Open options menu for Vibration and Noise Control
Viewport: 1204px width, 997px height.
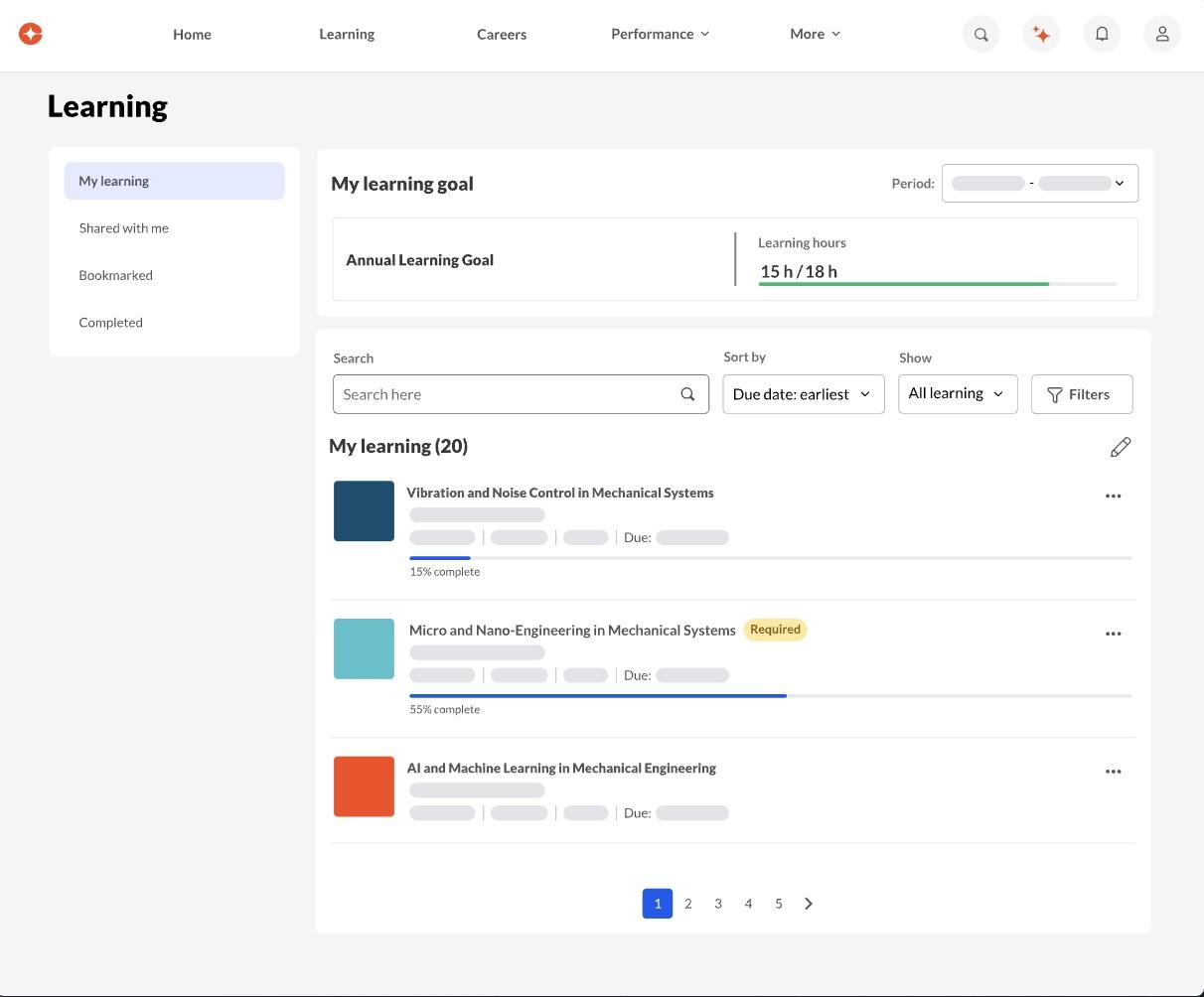[x=1113, y=496]
